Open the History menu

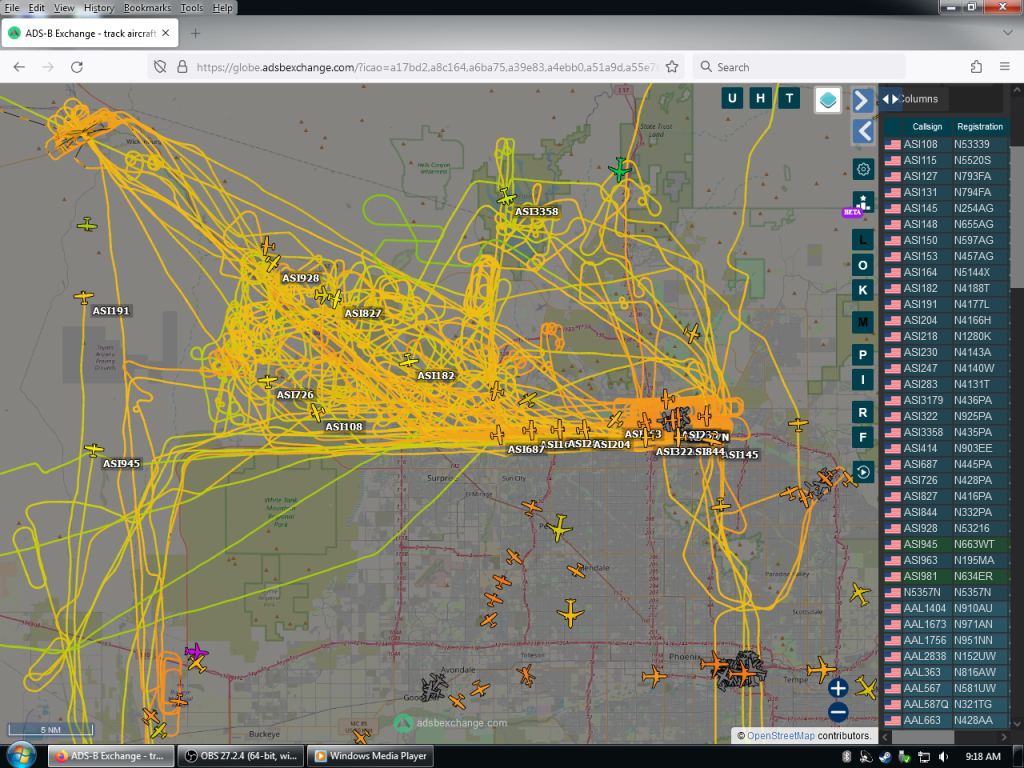pyautogui.click(x=99, y=8)
